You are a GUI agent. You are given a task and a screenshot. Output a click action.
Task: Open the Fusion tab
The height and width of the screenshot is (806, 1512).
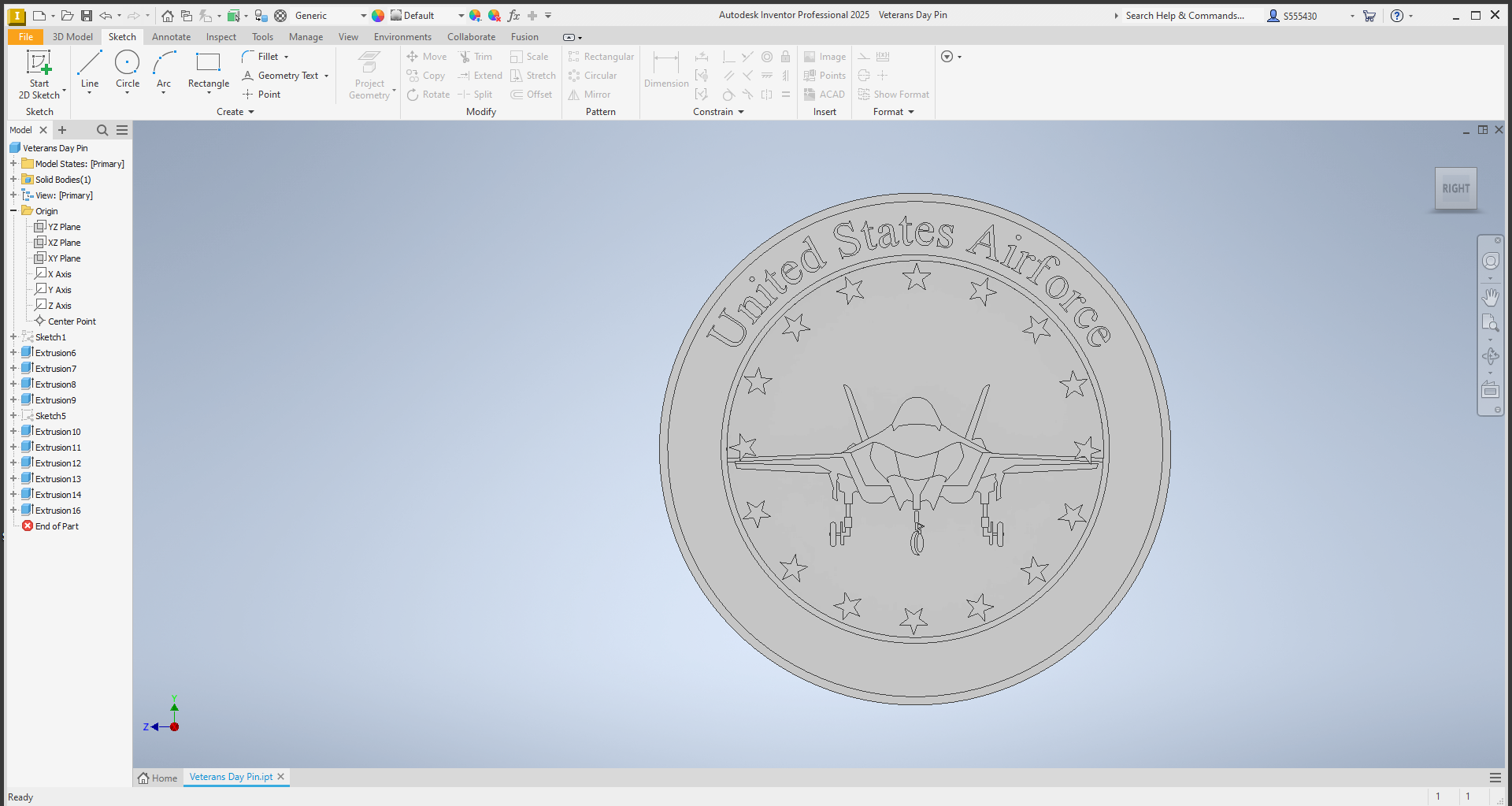pos(524,37)
